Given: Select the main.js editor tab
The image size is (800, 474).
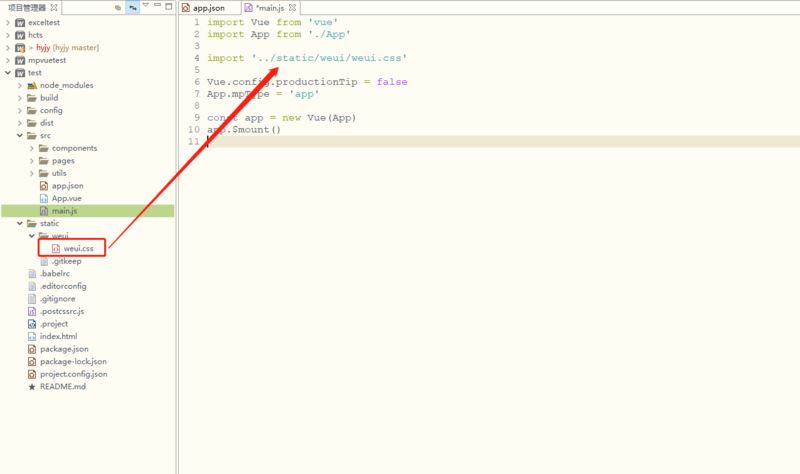Looking at the screenshot, I should click(270, 8).
